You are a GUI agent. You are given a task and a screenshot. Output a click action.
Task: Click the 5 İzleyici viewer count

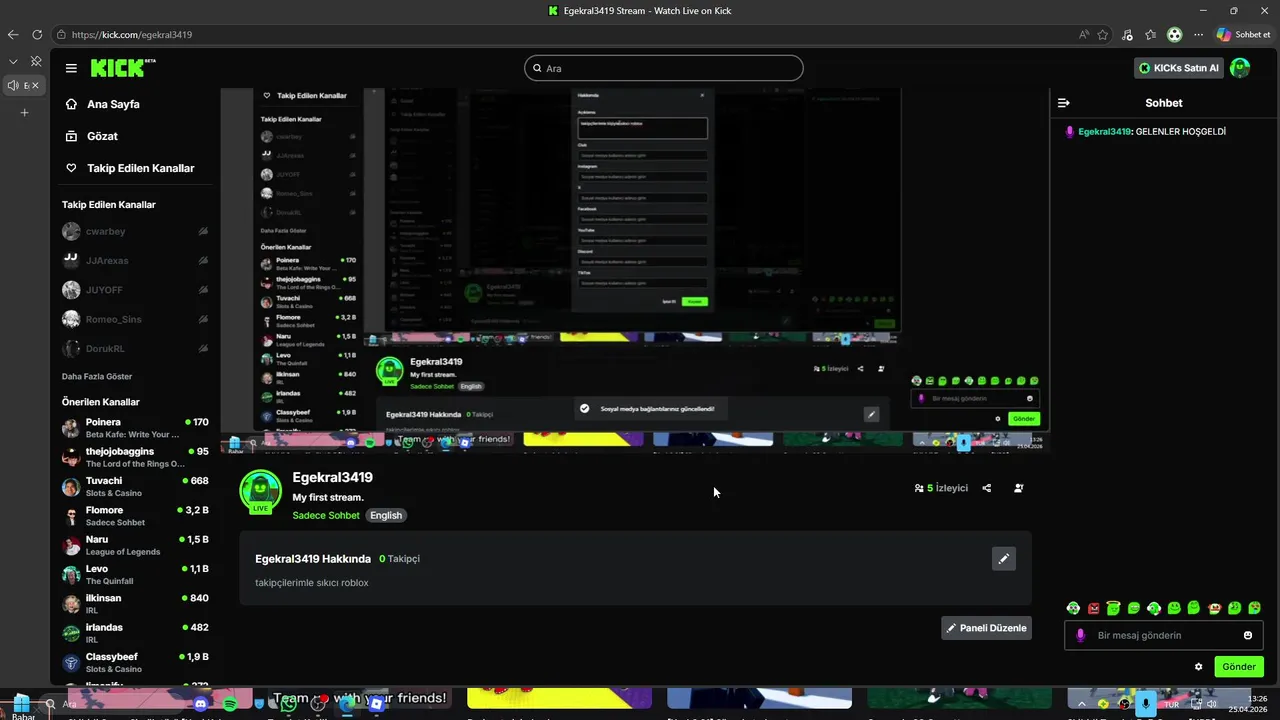point(941,488)
